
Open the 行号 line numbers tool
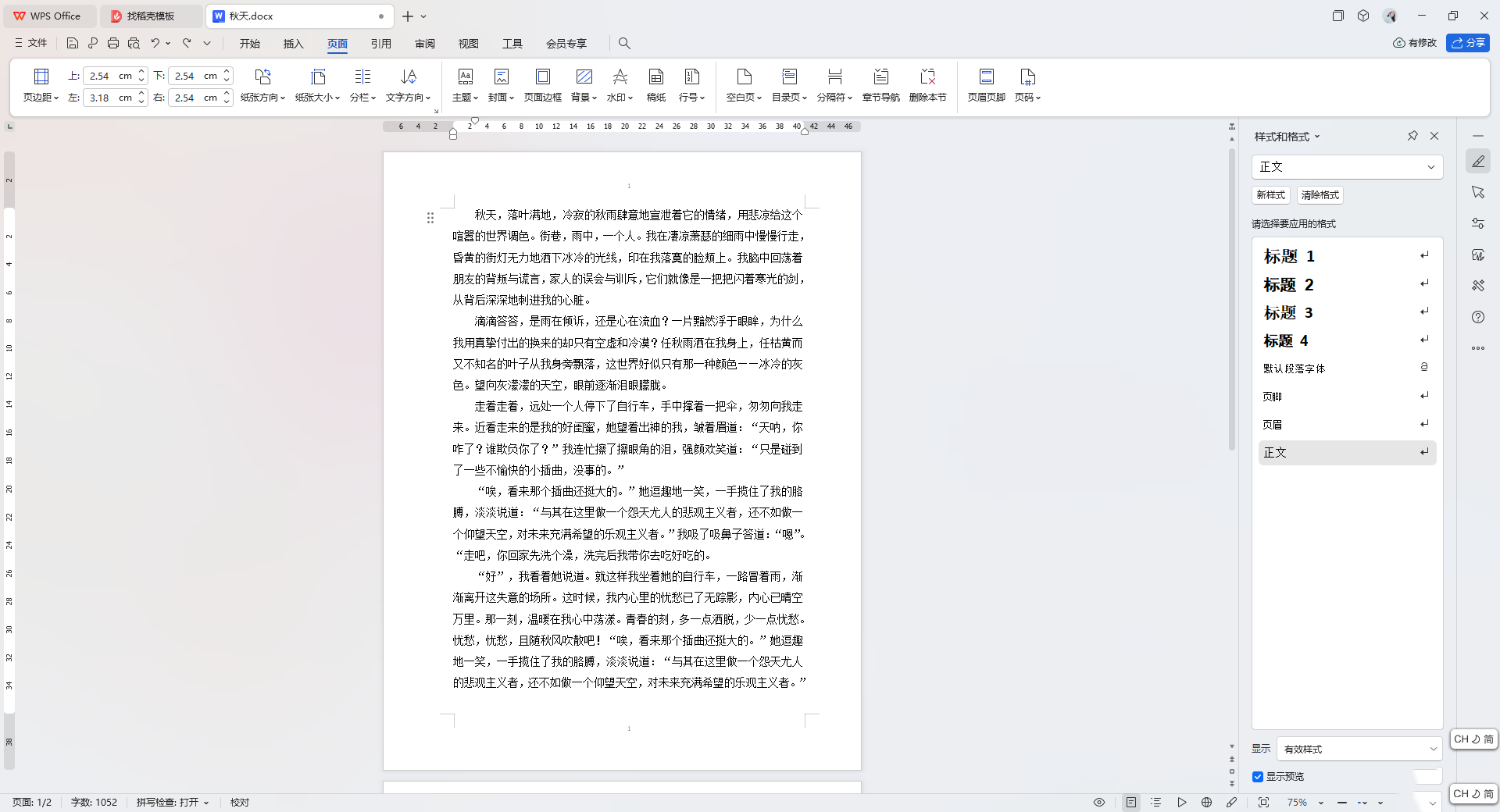click(691, 85)
